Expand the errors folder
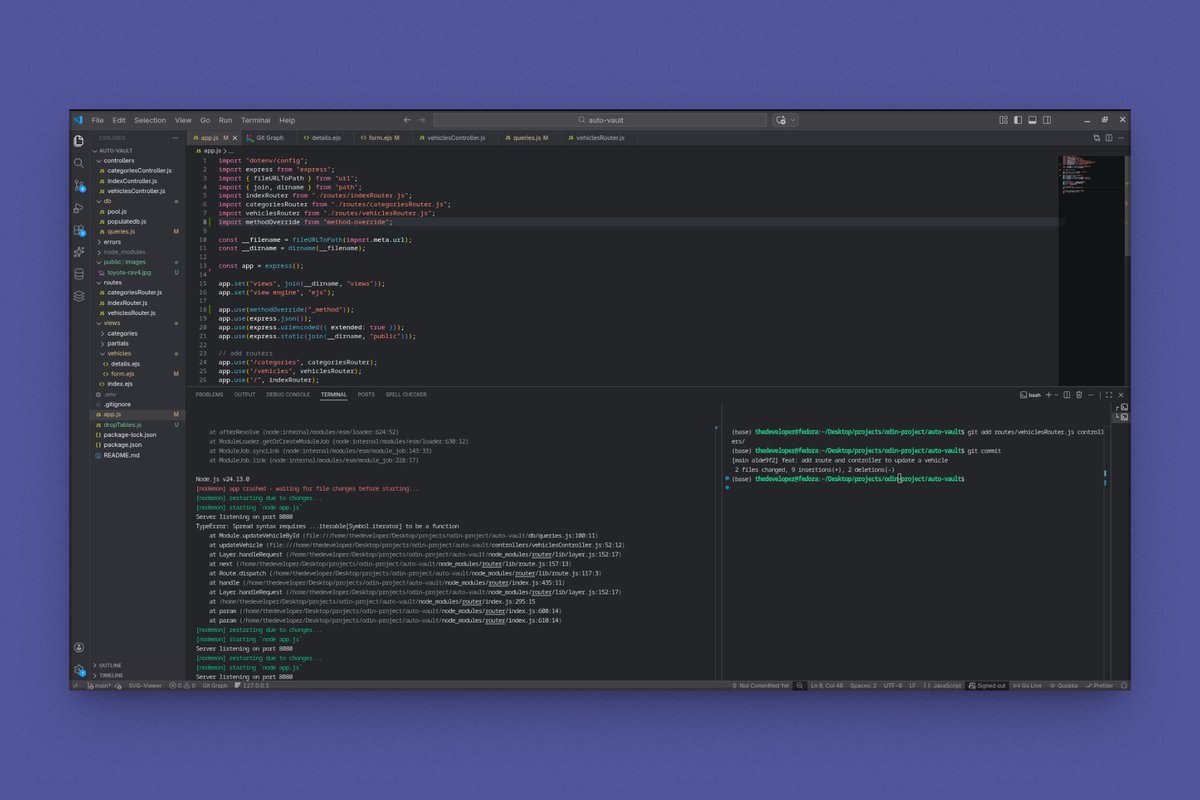 click(111, 242)
